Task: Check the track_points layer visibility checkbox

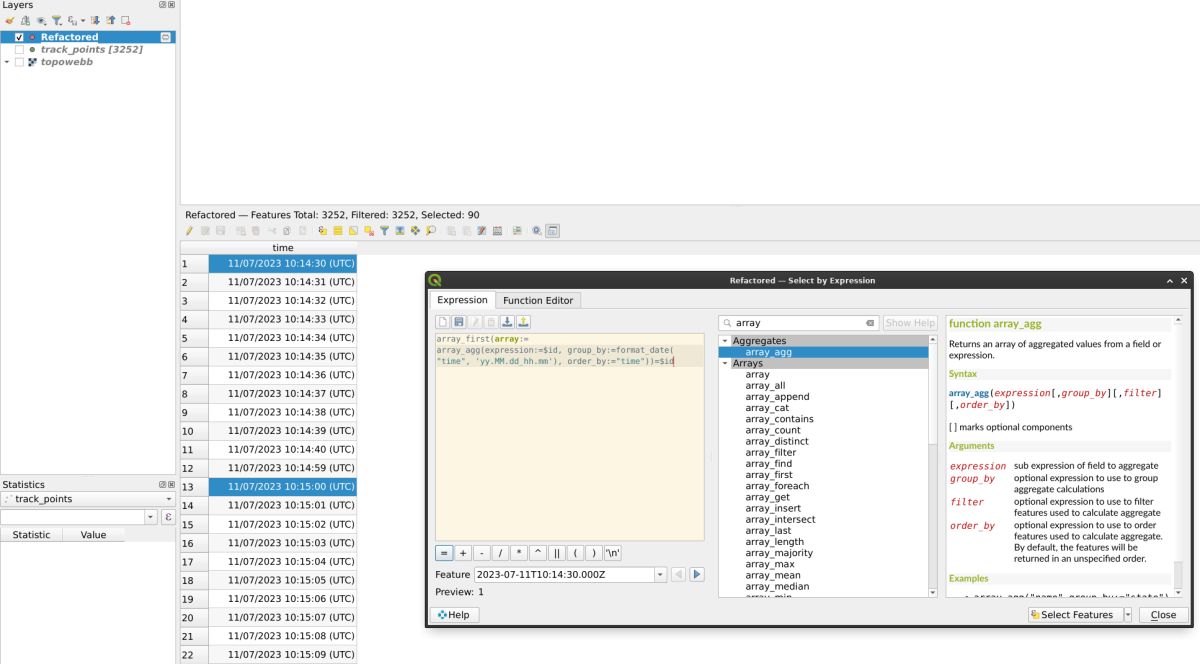Action: [x=19, y=49]
